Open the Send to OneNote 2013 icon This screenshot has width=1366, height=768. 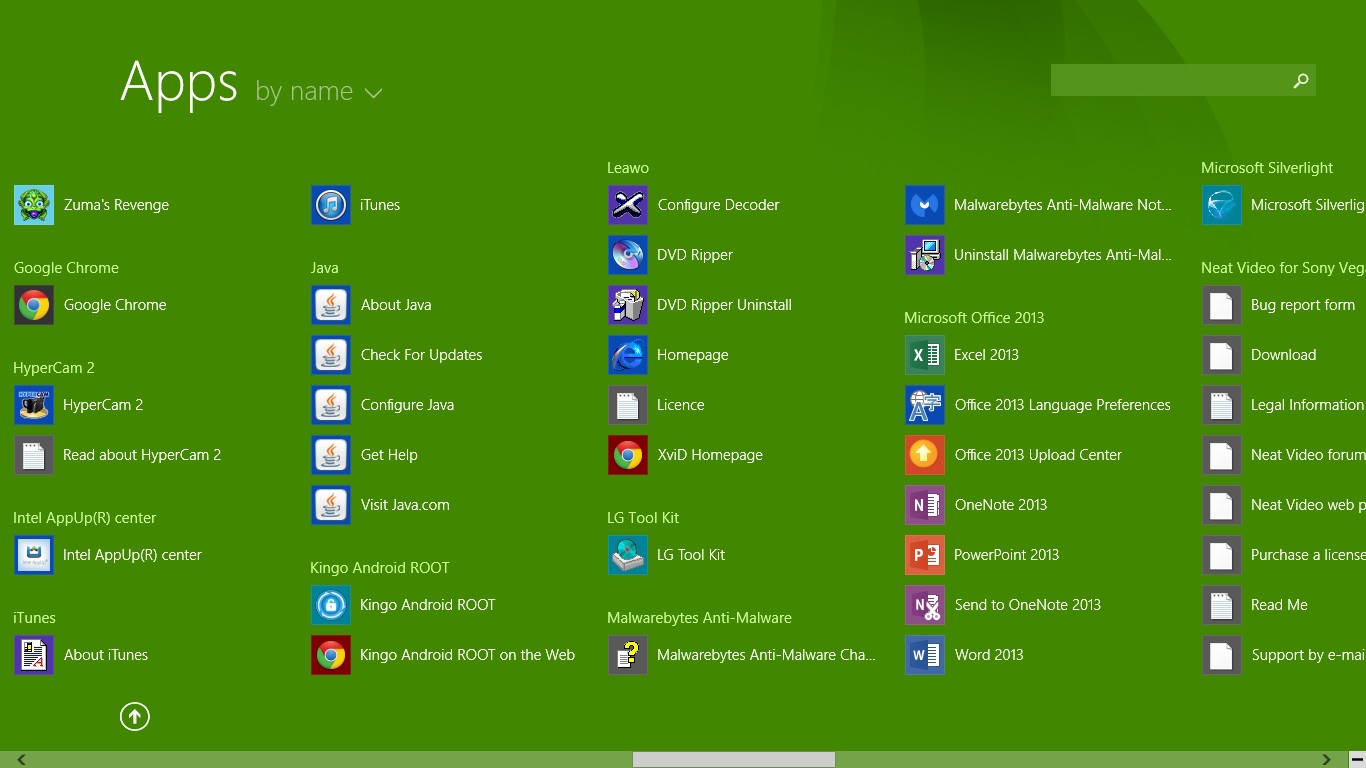(x=925, y=605)
